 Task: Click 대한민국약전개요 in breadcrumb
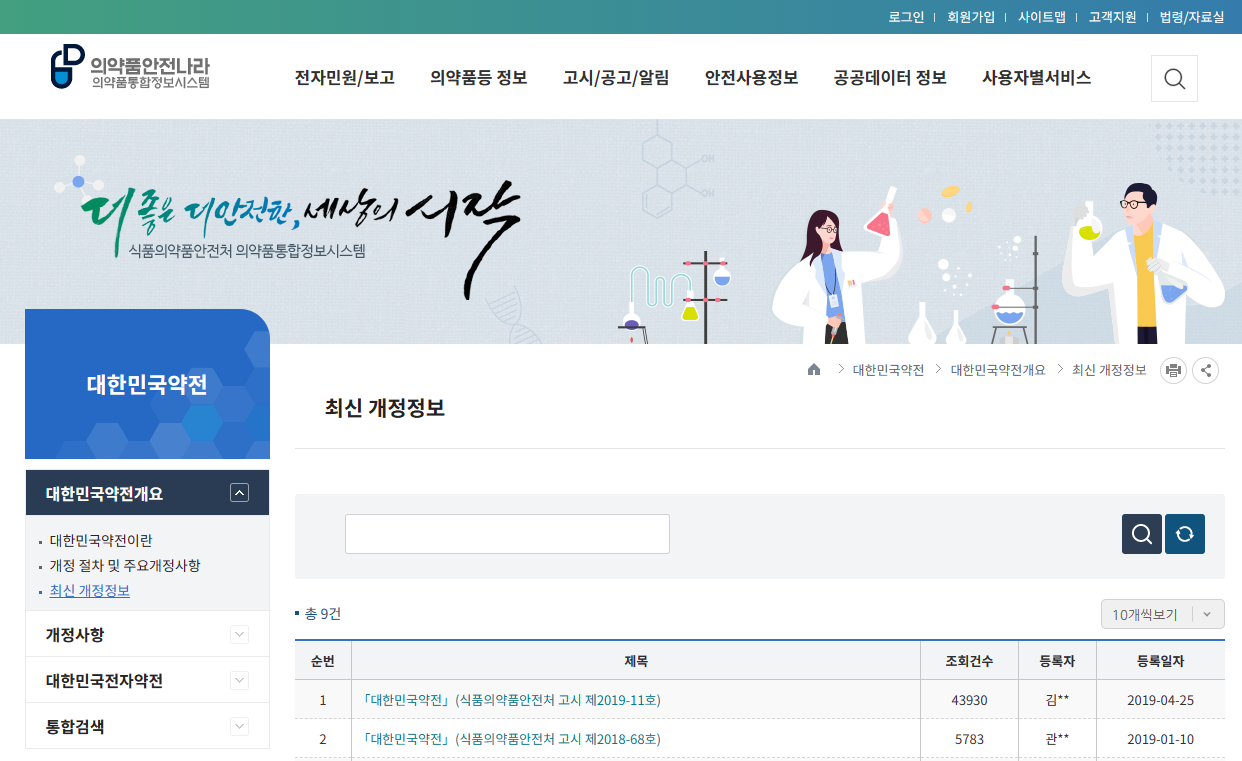(x=998, y=370)
